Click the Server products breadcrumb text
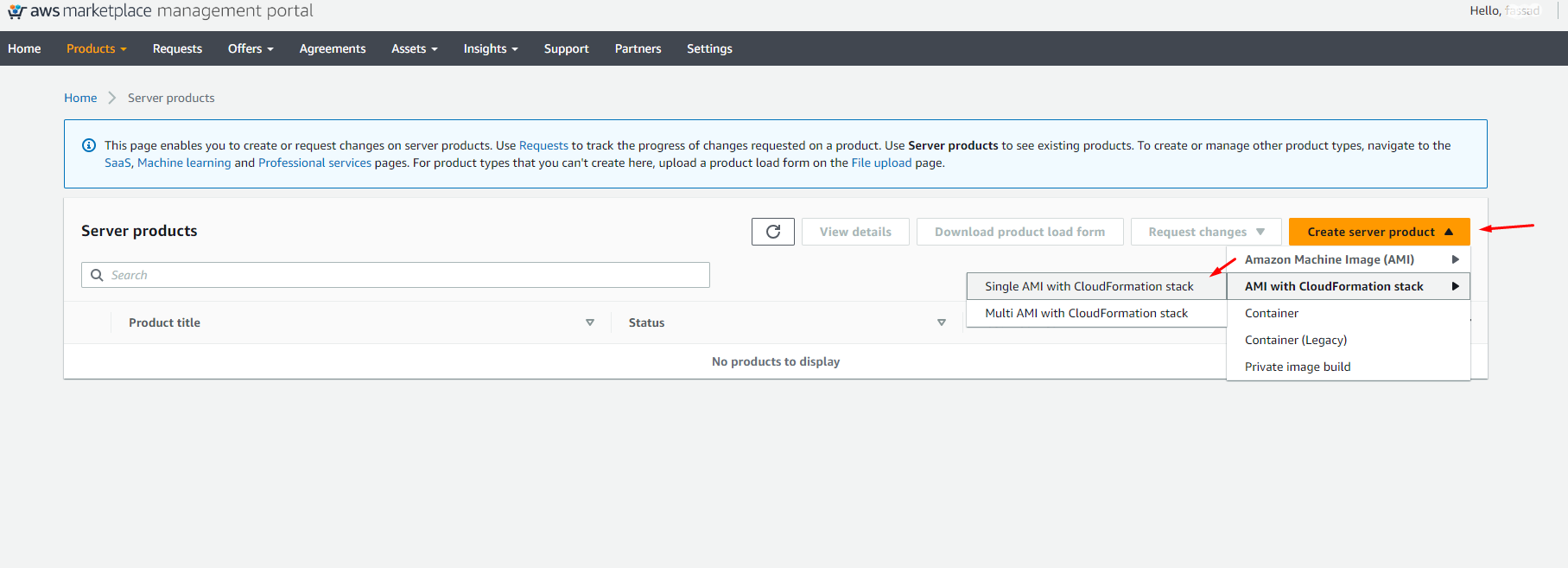1568x568 pixels. (x=171, y=98)
